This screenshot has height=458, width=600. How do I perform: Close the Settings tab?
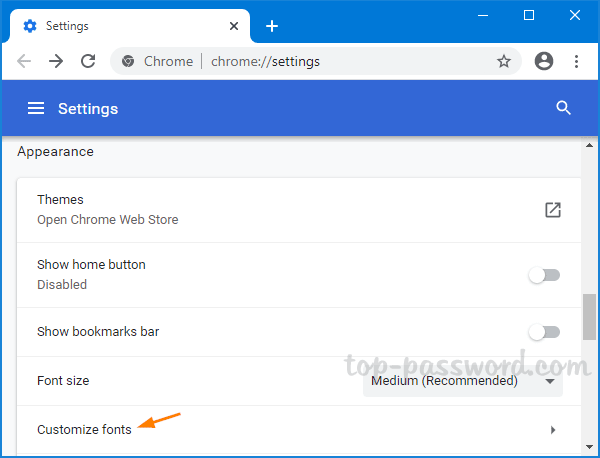pyautogui.click(x=234, y=26)
